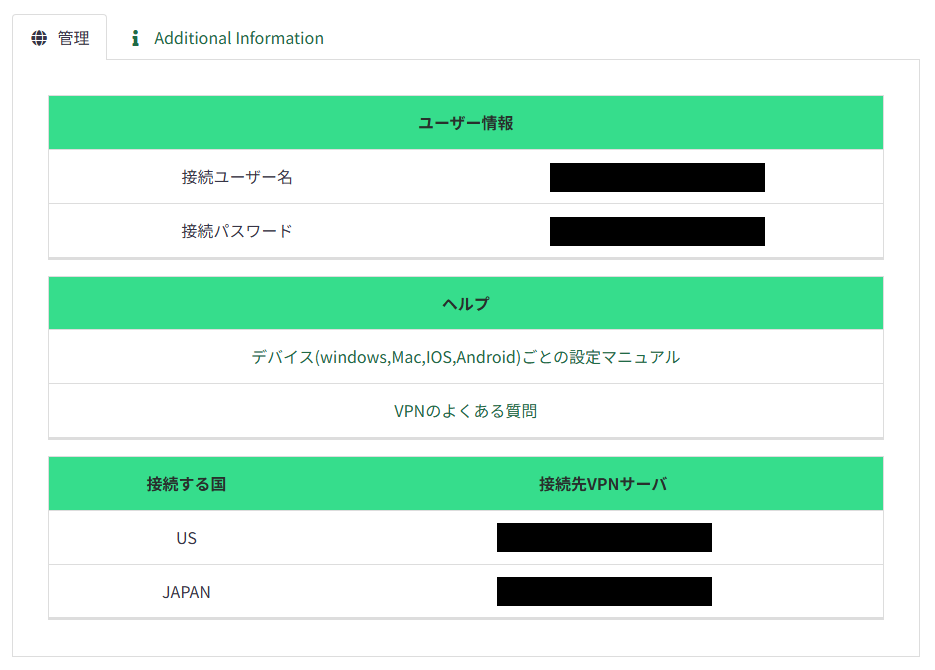Click the word Android in the manual link

click(x=488, y=357)
